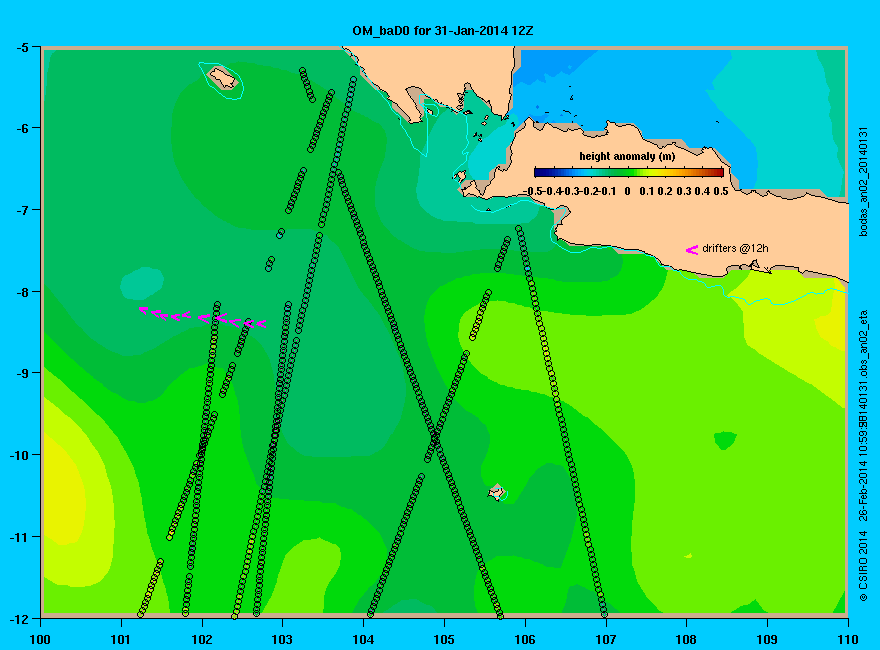The image size is (880, 650).
Task: Click the small island outlined in cyan near 102E 5.4S
Action: click(223, 77)
